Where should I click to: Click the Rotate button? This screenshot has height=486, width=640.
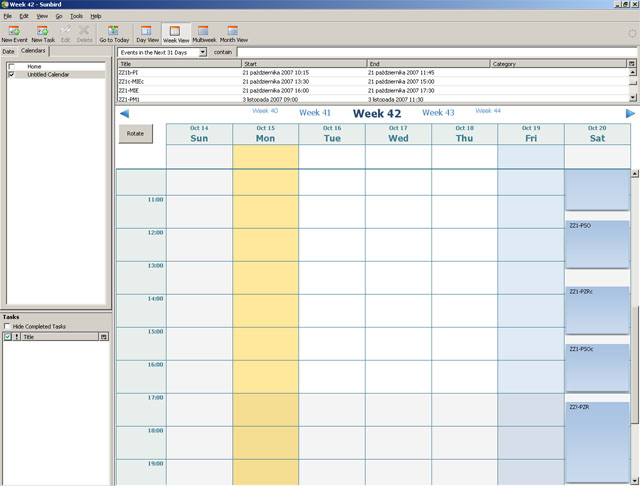click(136, 133)
